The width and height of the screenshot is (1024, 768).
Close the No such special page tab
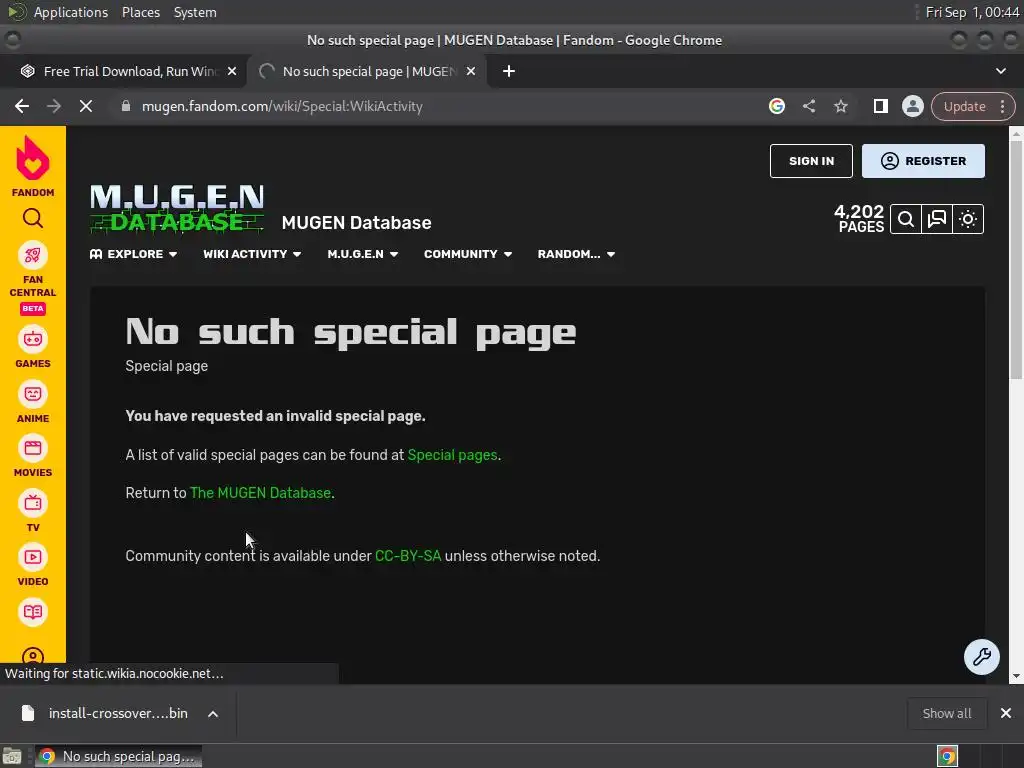click(471, 71)
